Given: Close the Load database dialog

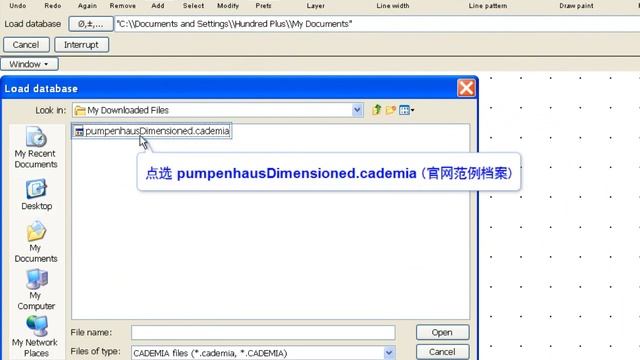Looking at the screenshot, I should pos(466,88).
